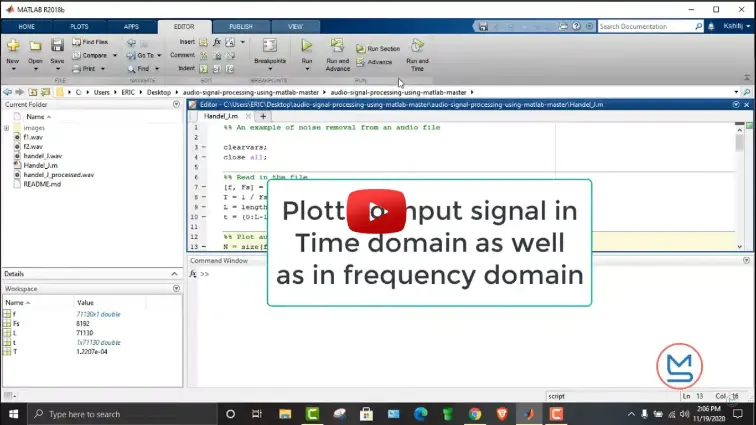The height and width of the screenshot is (425, 756).
Task: Expand the images folder tree node
Action: tap(7, 128)
